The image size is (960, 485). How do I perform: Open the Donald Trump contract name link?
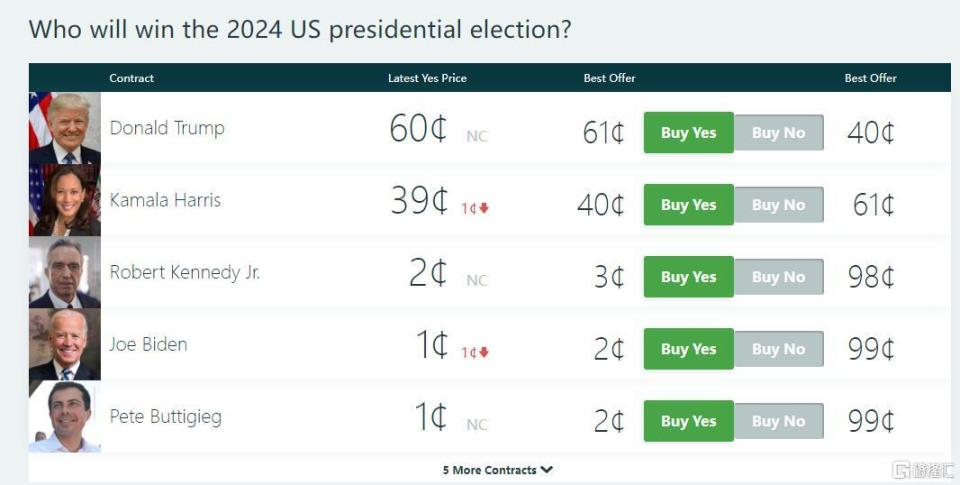[x=167, y=128]
